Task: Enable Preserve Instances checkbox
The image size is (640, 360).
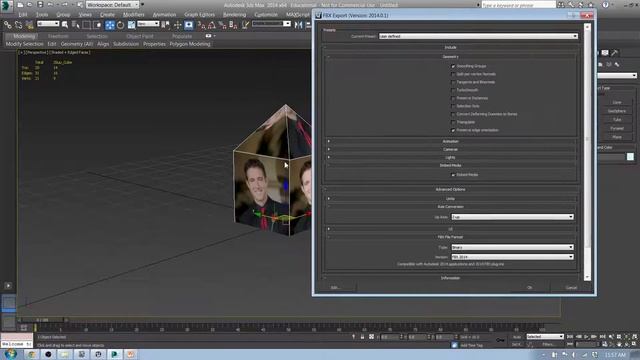Action: point(453,98)
